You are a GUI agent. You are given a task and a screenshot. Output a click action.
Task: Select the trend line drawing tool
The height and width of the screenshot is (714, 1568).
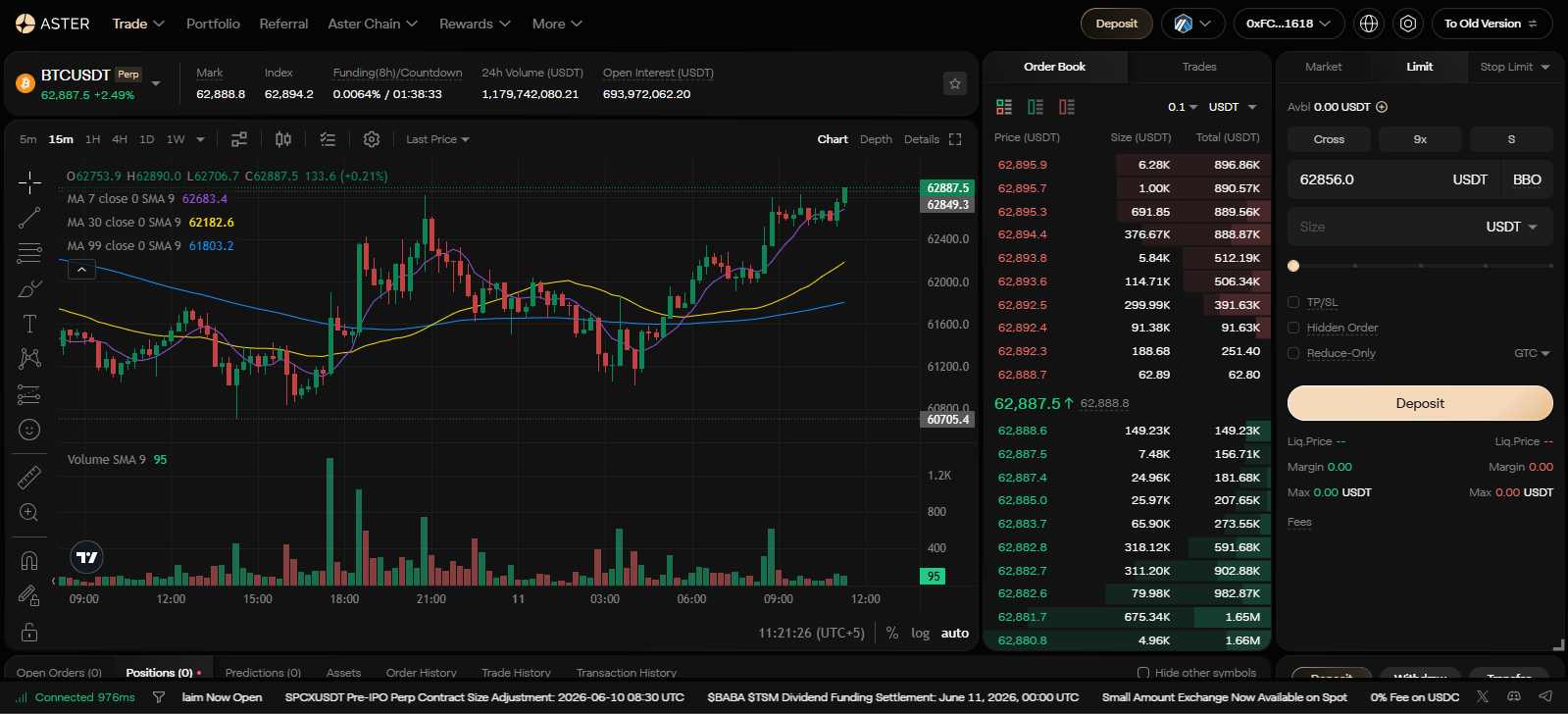(x=29, y=218)
